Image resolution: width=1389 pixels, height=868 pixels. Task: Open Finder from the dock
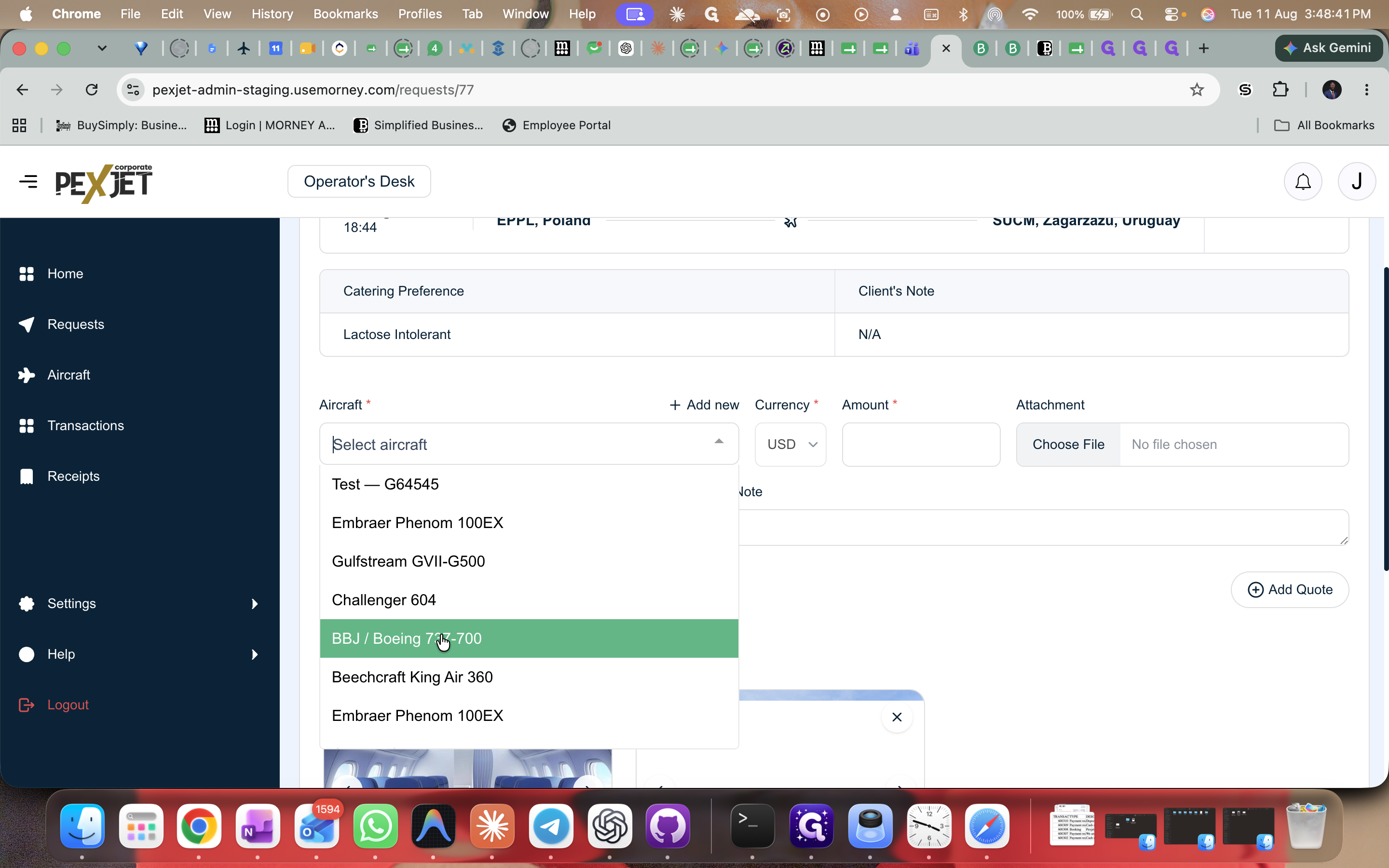[x=82, y=826]
